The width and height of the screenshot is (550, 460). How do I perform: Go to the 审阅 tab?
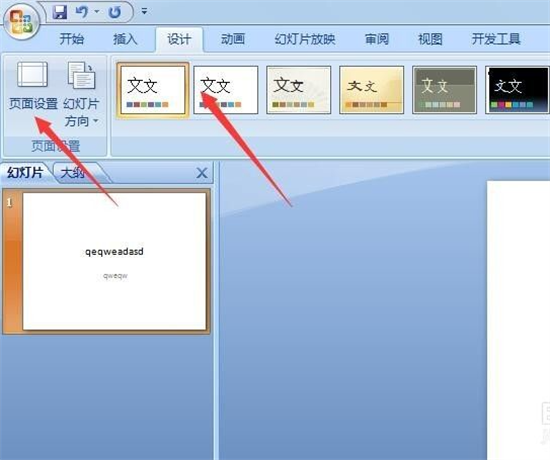377,39
